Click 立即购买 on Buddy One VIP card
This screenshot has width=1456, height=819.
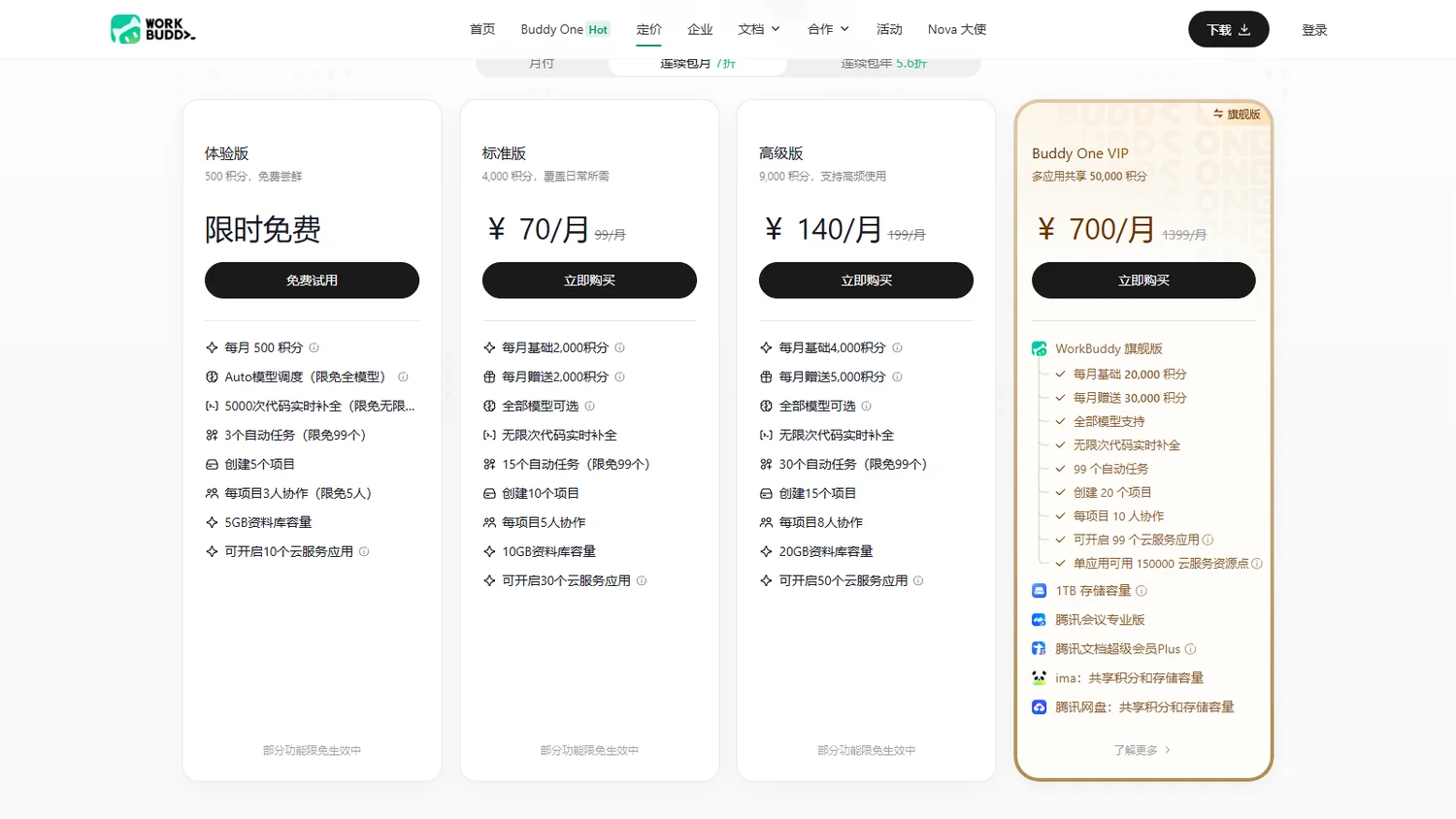coord(1143,280)
